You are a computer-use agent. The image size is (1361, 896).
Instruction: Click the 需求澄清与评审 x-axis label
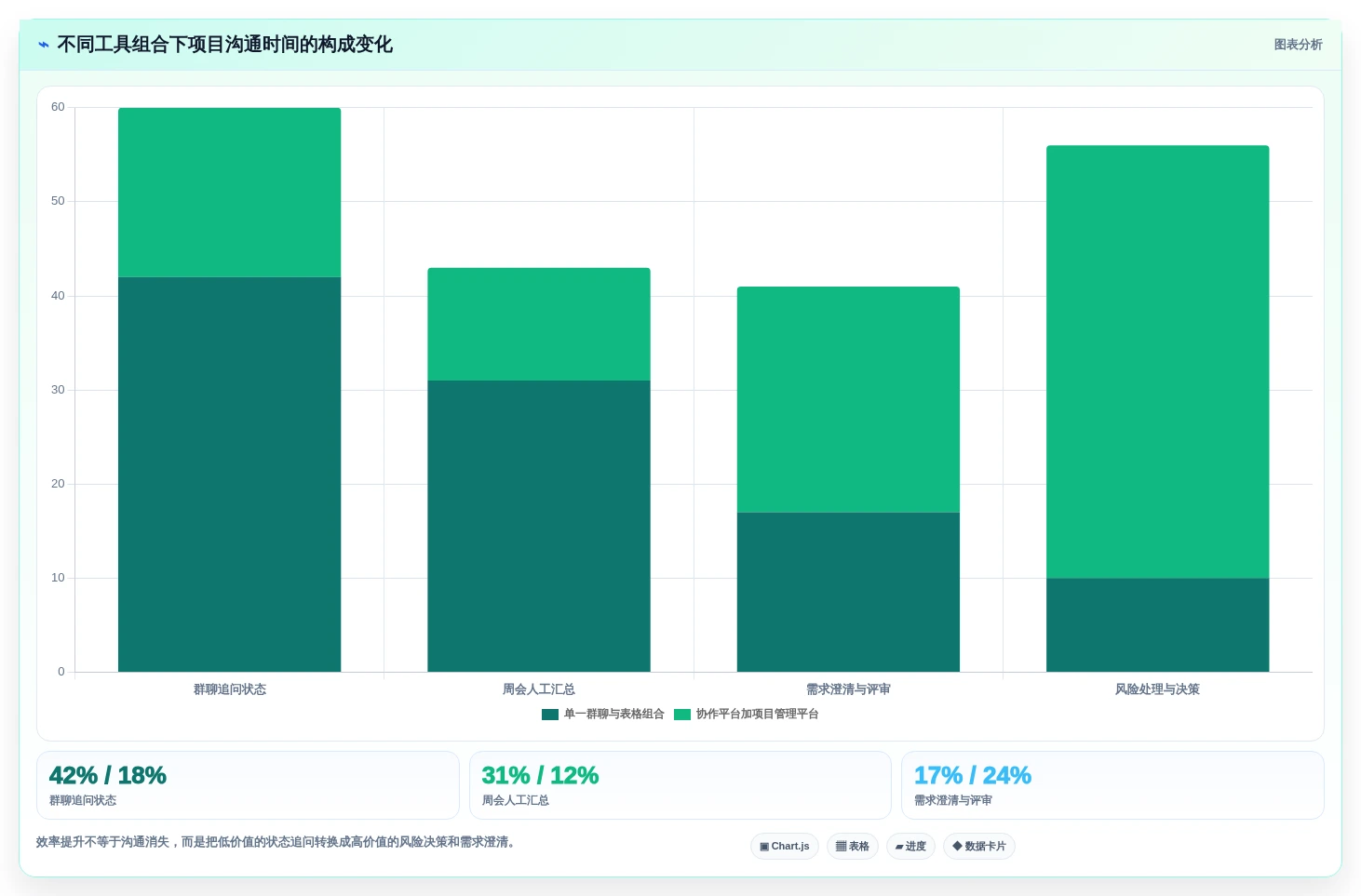pyautogui.click(x=848, y=689)
